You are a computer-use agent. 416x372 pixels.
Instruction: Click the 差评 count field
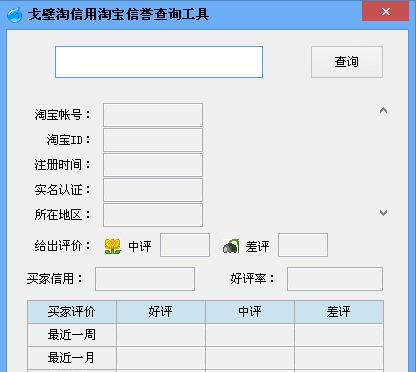point(303,245)
